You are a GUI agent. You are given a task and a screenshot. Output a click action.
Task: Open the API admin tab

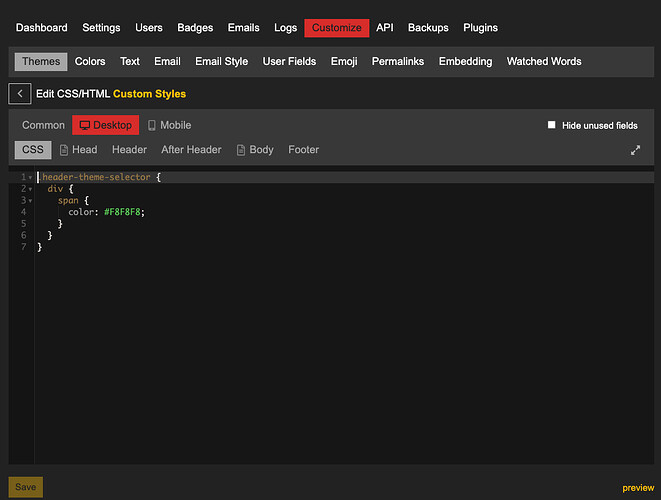coord(385,28)
